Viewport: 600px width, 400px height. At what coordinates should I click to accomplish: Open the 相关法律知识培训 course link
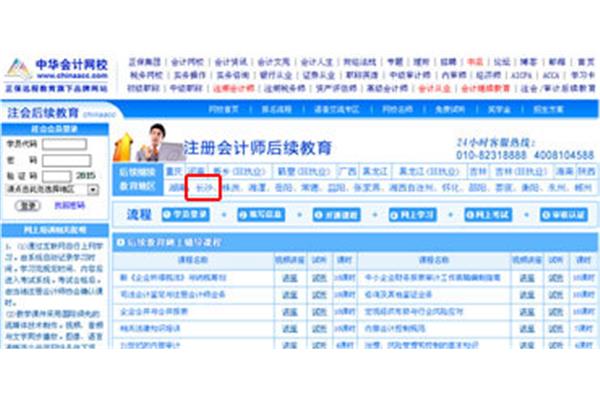pos(150,328)
